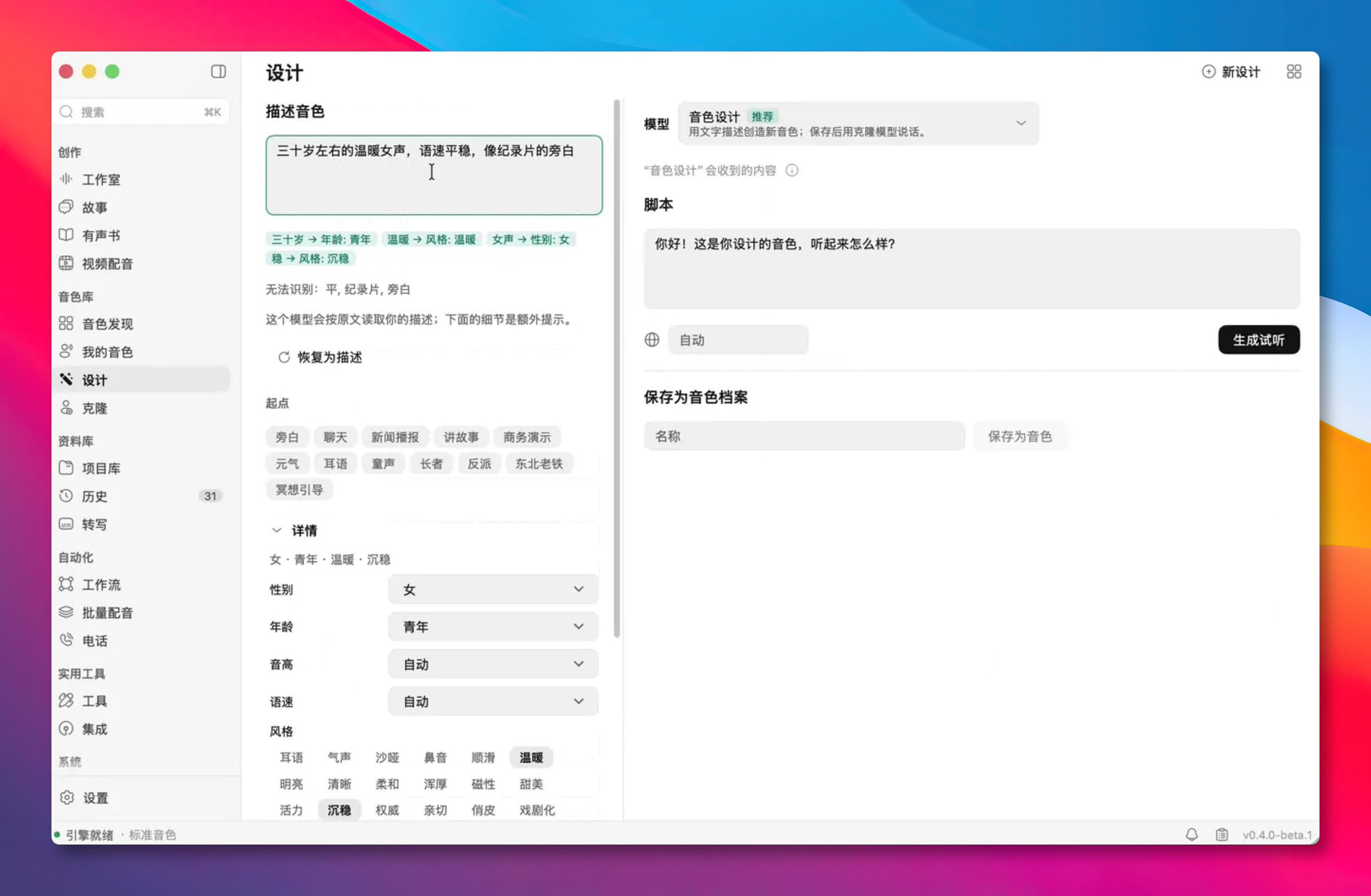Click the 生成试听 button
The width and height of the screenshot is (1371, 896).
(x=1259, y=340)
